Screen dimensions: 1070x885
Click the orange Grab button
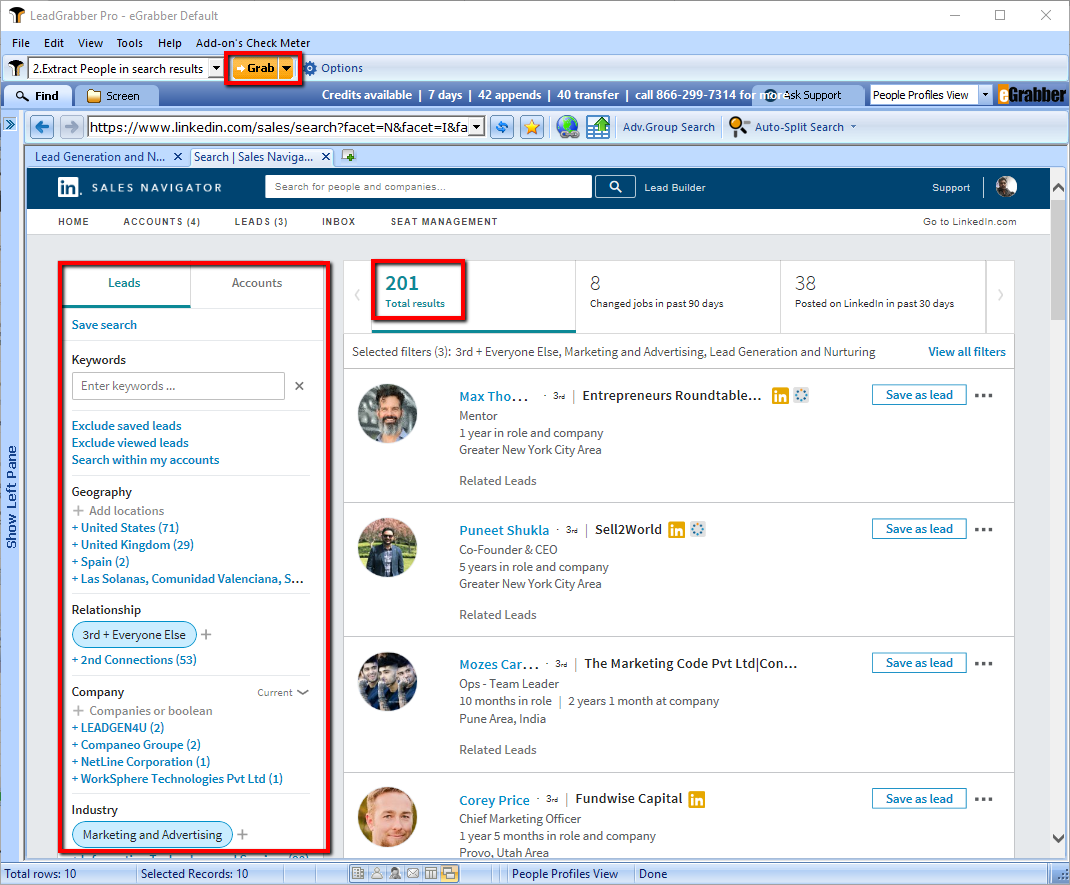[255, 68]
